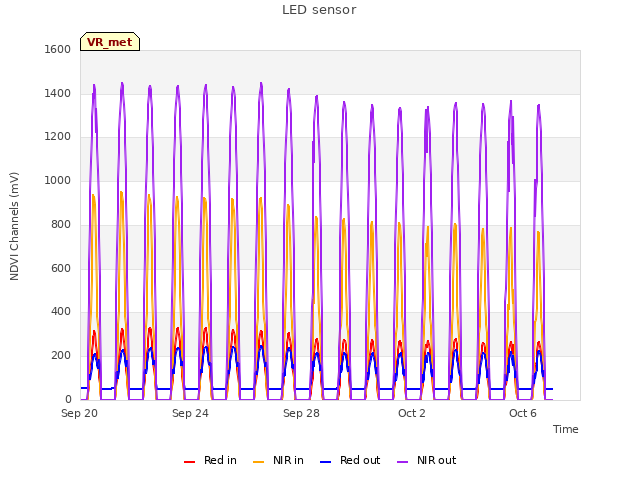Click the 800 y-axis tick label
This screenshot has width=640, height=480.
coord(61,224)
